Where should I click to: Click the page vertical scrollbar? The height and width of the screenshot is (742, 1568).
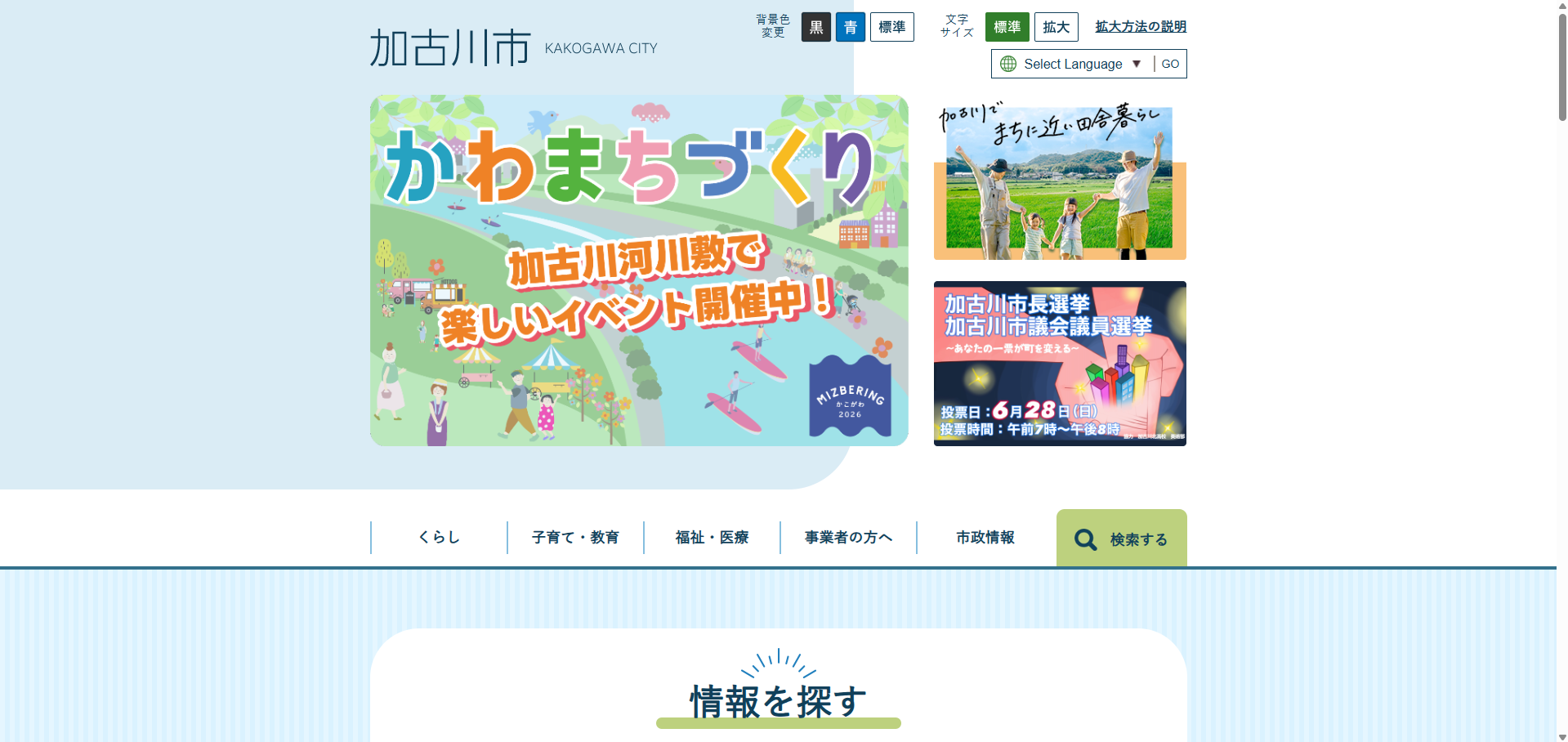(x=1562, y=65)
